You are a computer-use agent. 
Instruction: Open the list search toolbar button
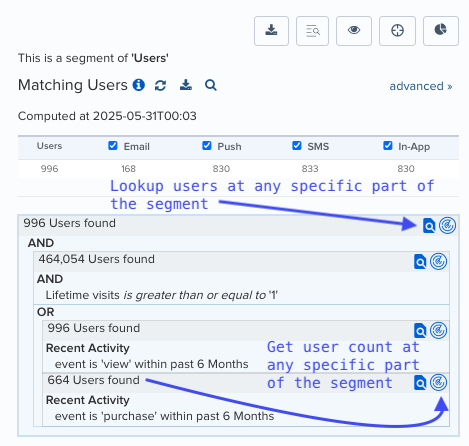(312, 31)
